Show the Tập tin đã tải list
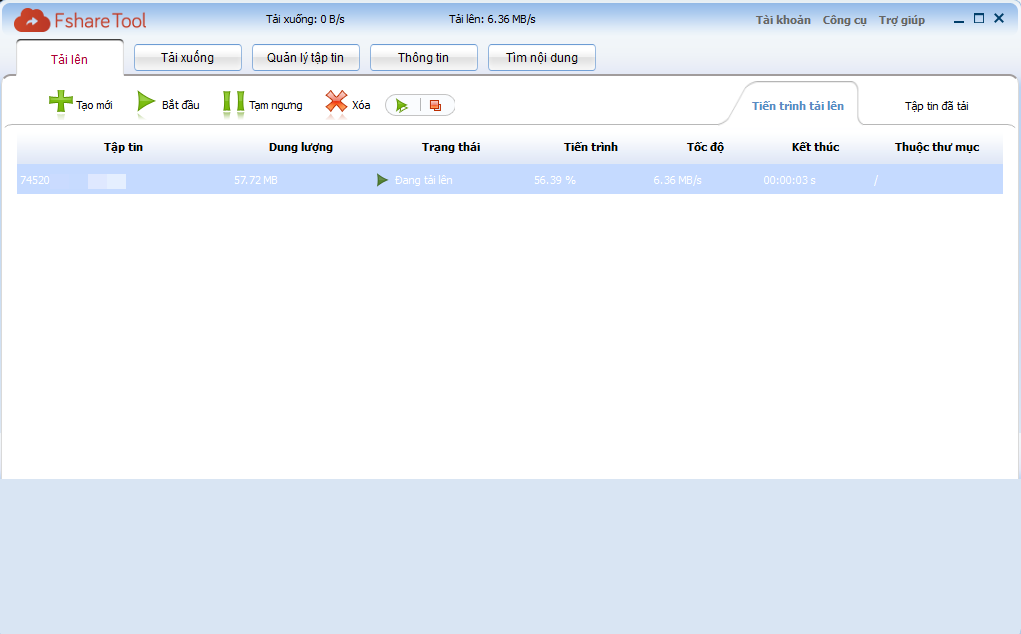The image size is (1021, 634). [x=936, y=106]
